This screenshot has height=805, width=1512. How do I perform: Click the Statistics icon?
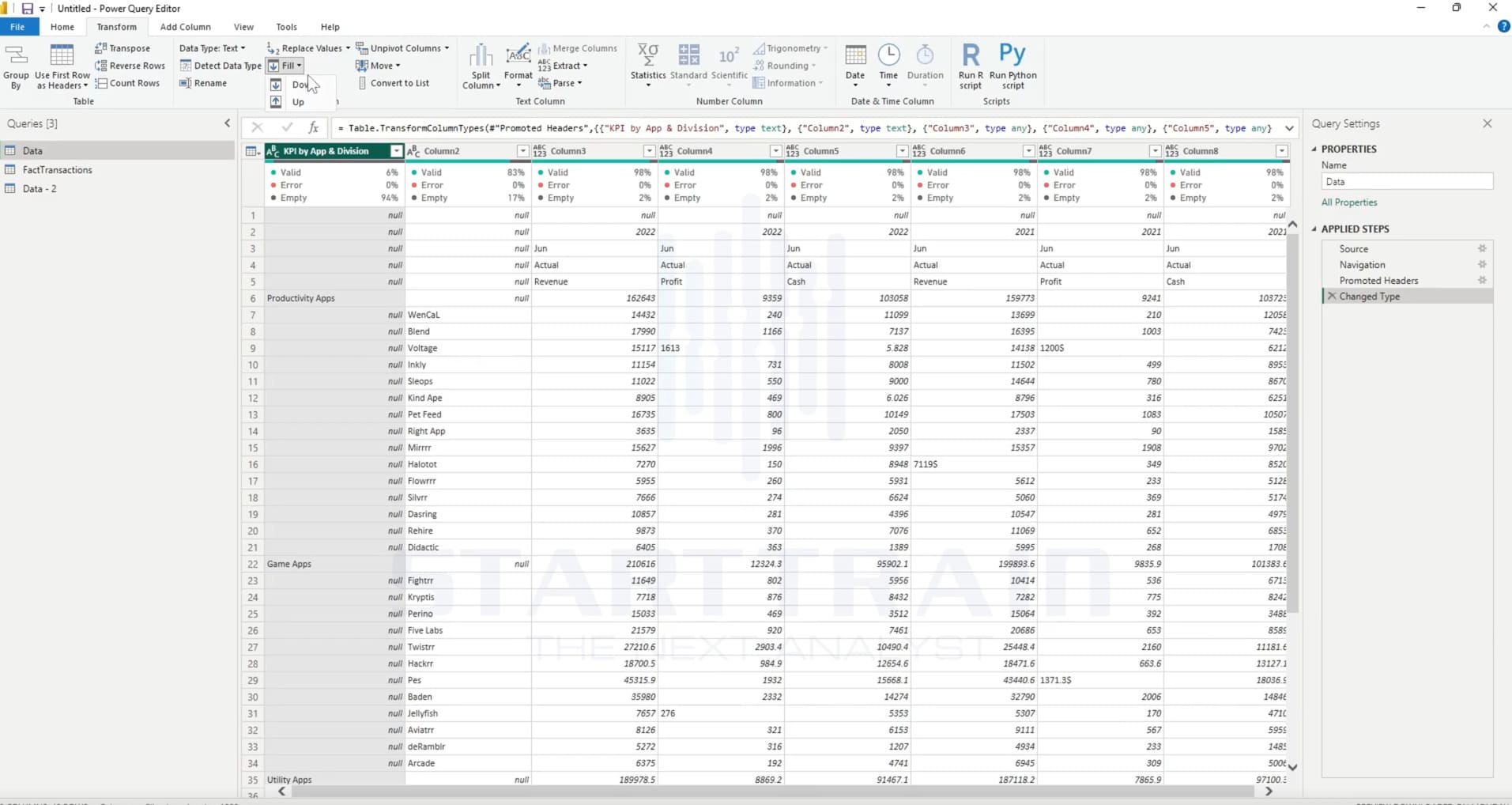[648, 66]
